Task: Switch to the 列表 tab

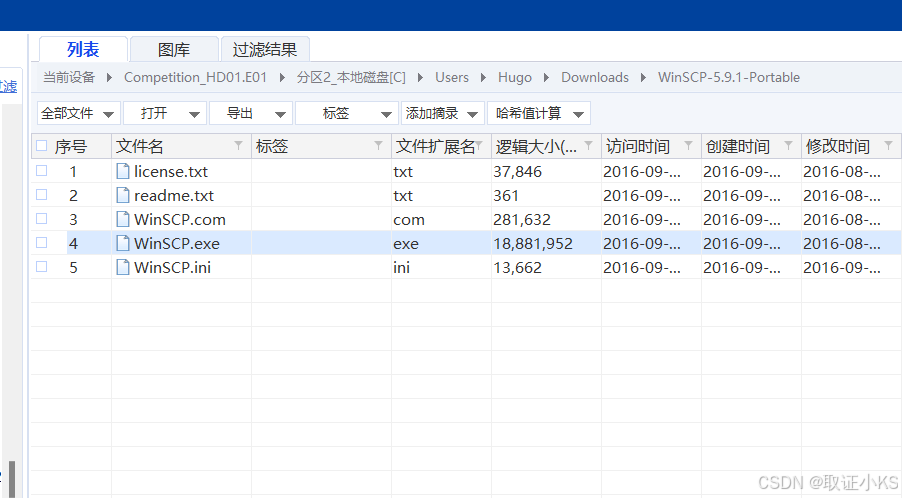Action: [83, 49]
